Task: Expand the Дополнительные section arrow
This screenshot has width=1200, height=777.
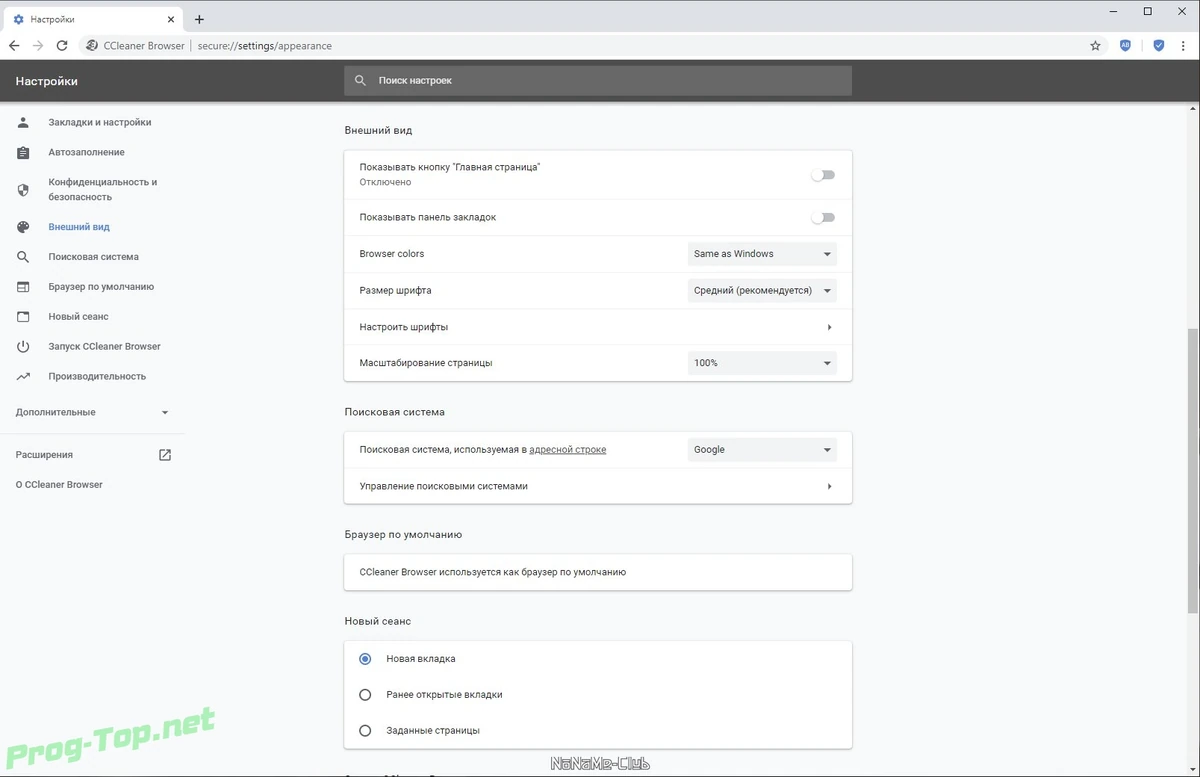Action: [165, 412]
